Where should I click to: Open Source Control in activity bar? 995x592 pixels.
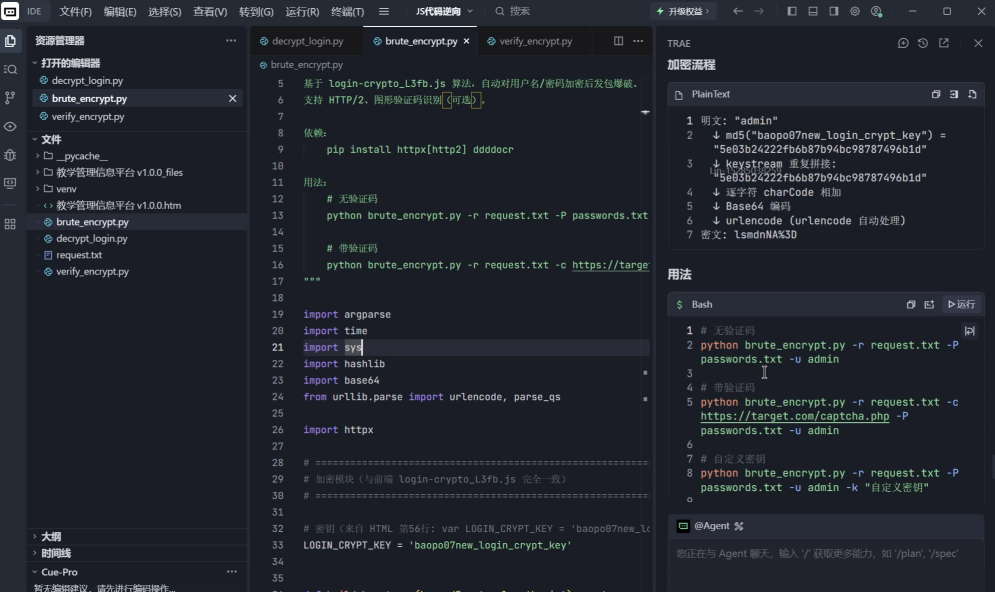coord(10,98)
